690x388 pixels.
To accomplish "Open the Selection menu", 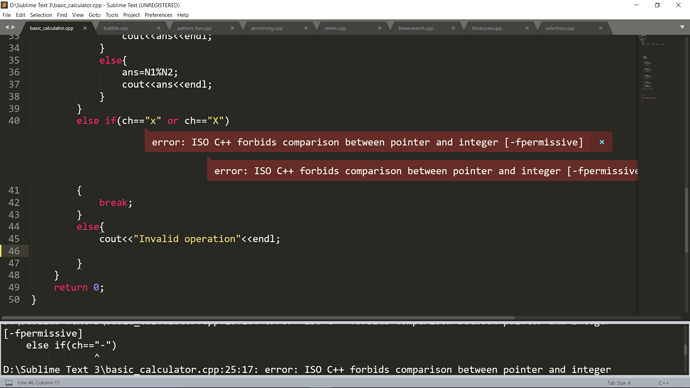I will click(41, 15).
